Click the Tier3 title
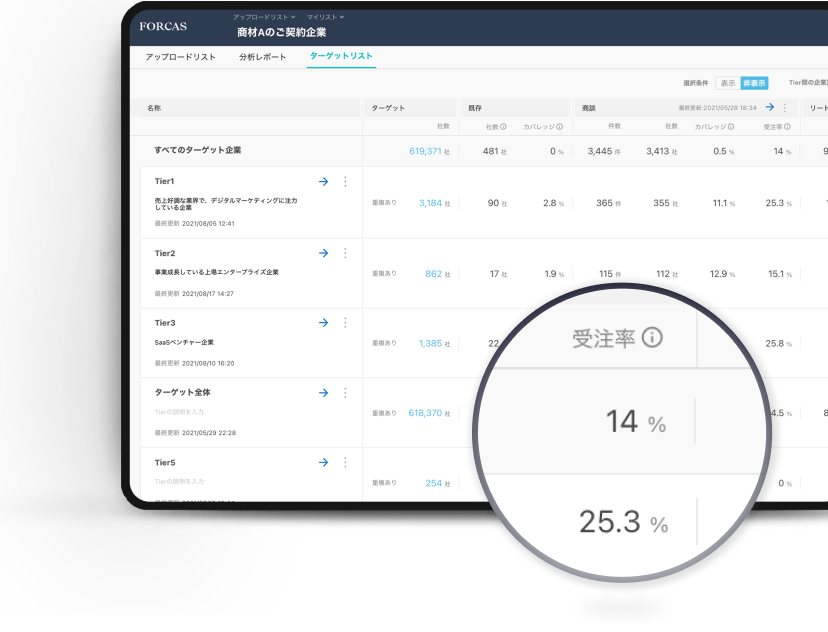The width and height of the screenshot is (828, 632). pos(165,323)
